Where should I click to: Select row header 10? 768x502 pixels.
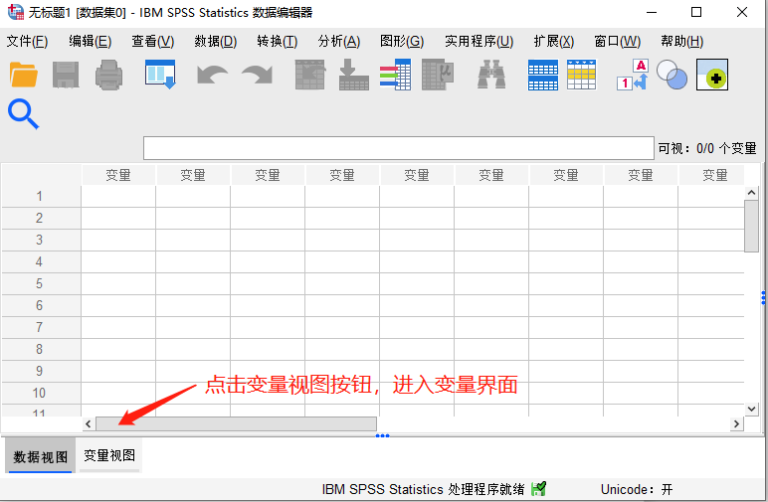click(40, 393)
